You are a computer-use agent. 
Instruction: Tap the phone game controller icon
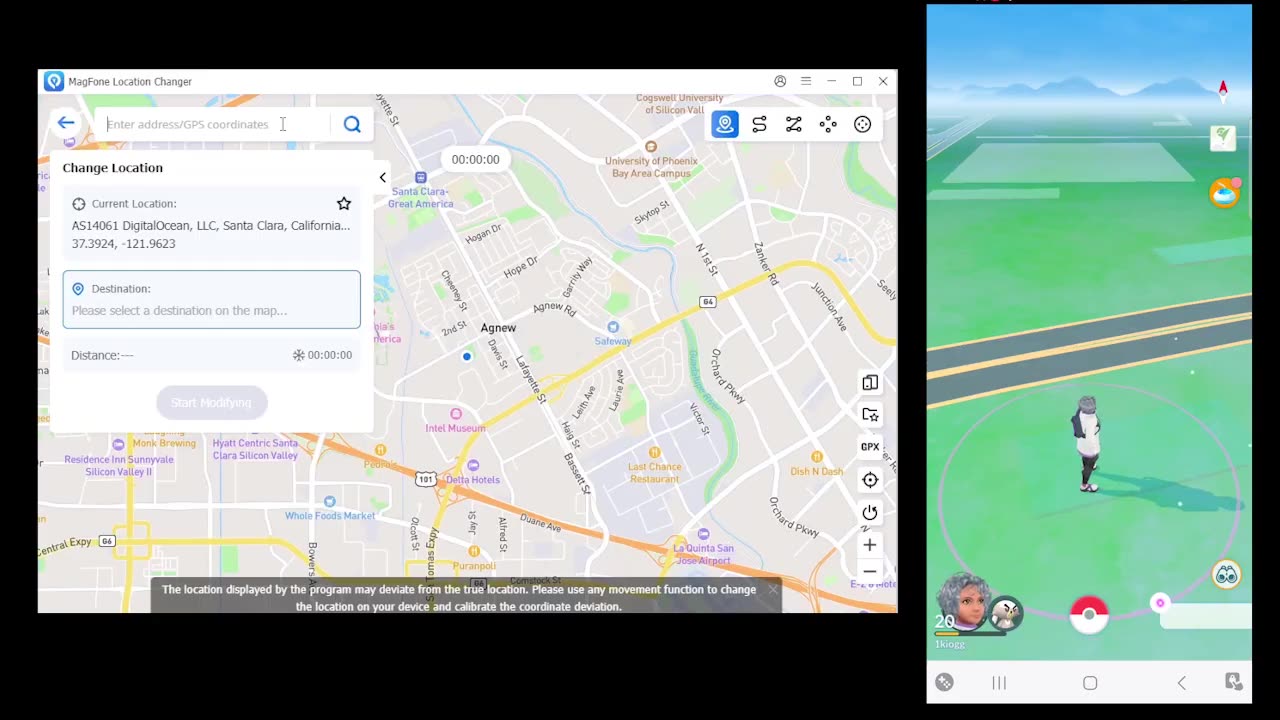(x=944, y=682)
